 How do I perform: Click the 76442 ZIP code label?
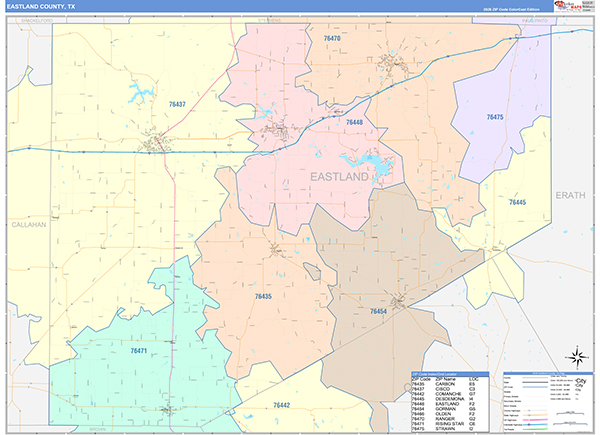[281, 405]
